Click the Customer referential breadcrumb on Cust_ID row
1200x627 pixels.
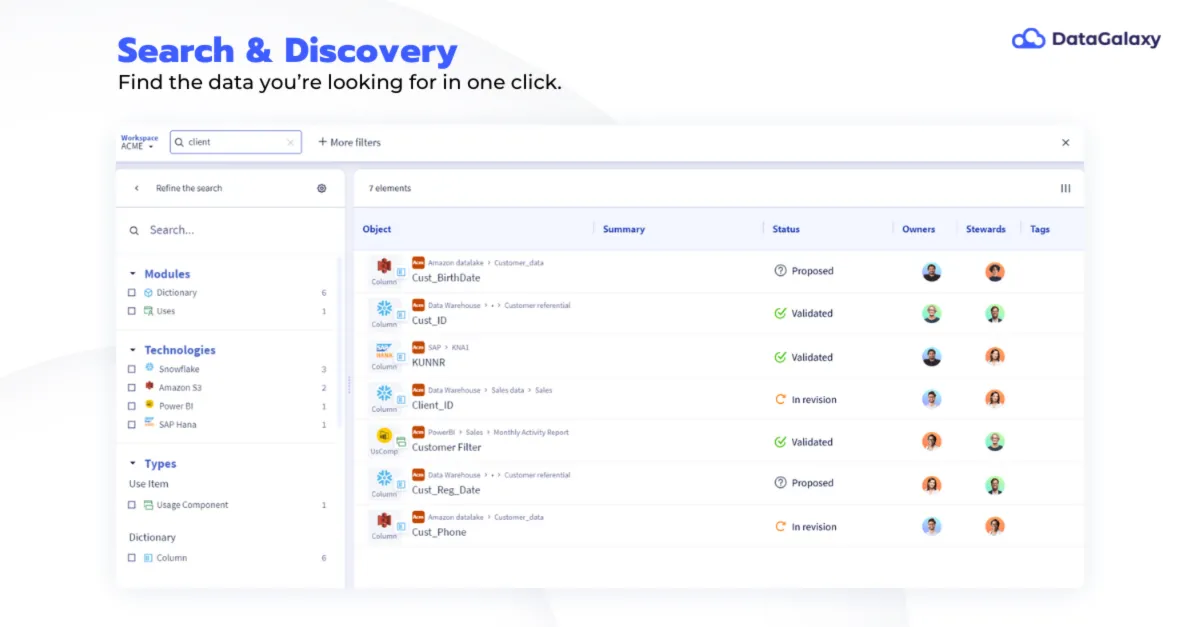[537, 305]
